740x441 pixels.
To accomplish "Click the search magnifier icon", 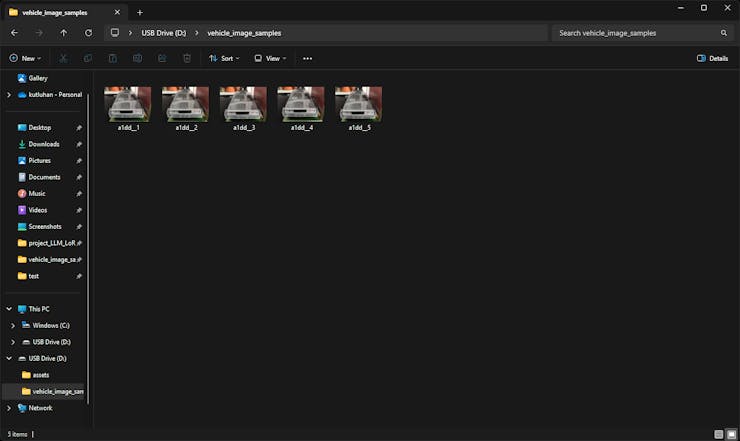I will [723, 33].
